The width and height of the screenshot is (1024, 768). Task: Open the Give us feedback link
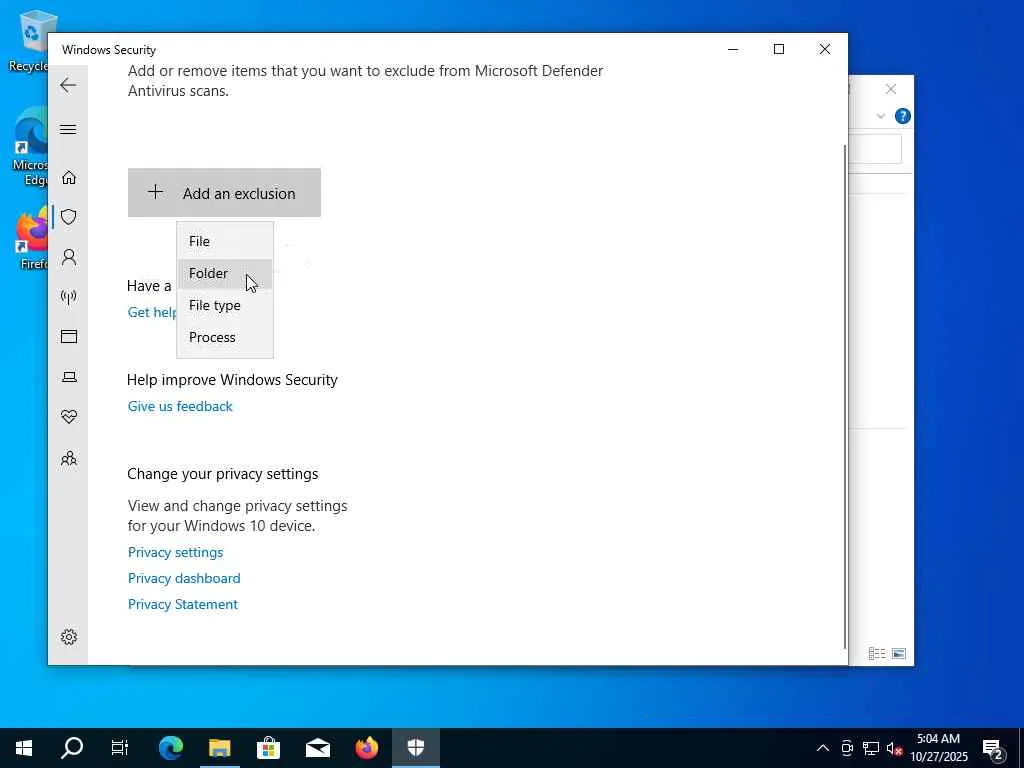coord(180,406)
